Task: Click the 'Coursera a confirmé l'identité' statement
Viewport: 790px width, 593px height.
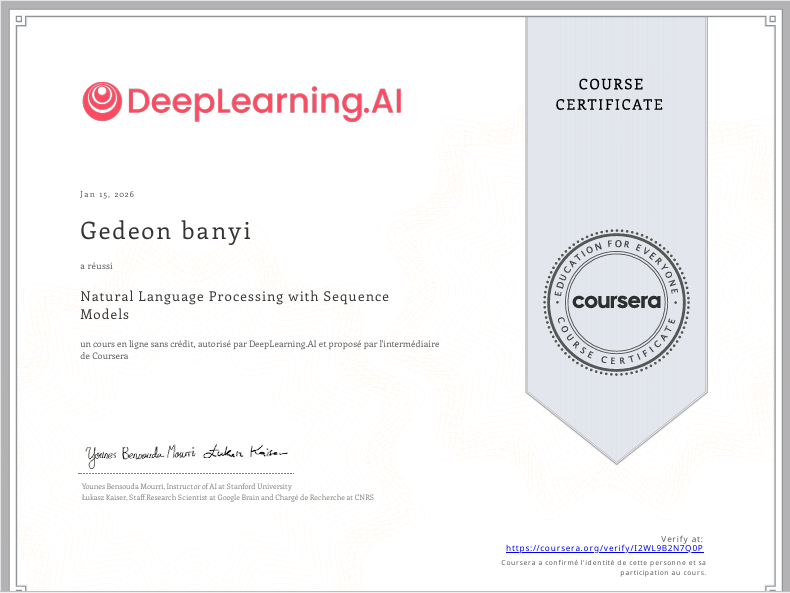Action: coord(604,567)
